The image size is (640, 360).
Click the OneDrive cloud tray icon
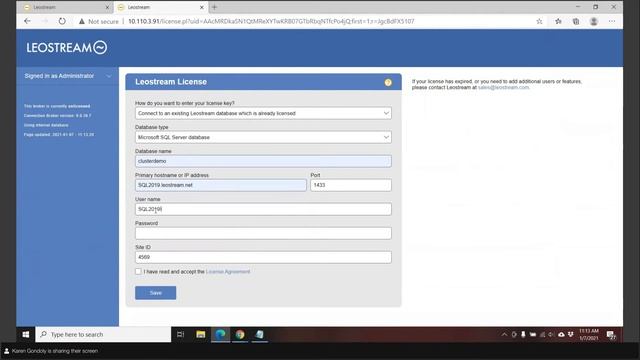(561, 335)
